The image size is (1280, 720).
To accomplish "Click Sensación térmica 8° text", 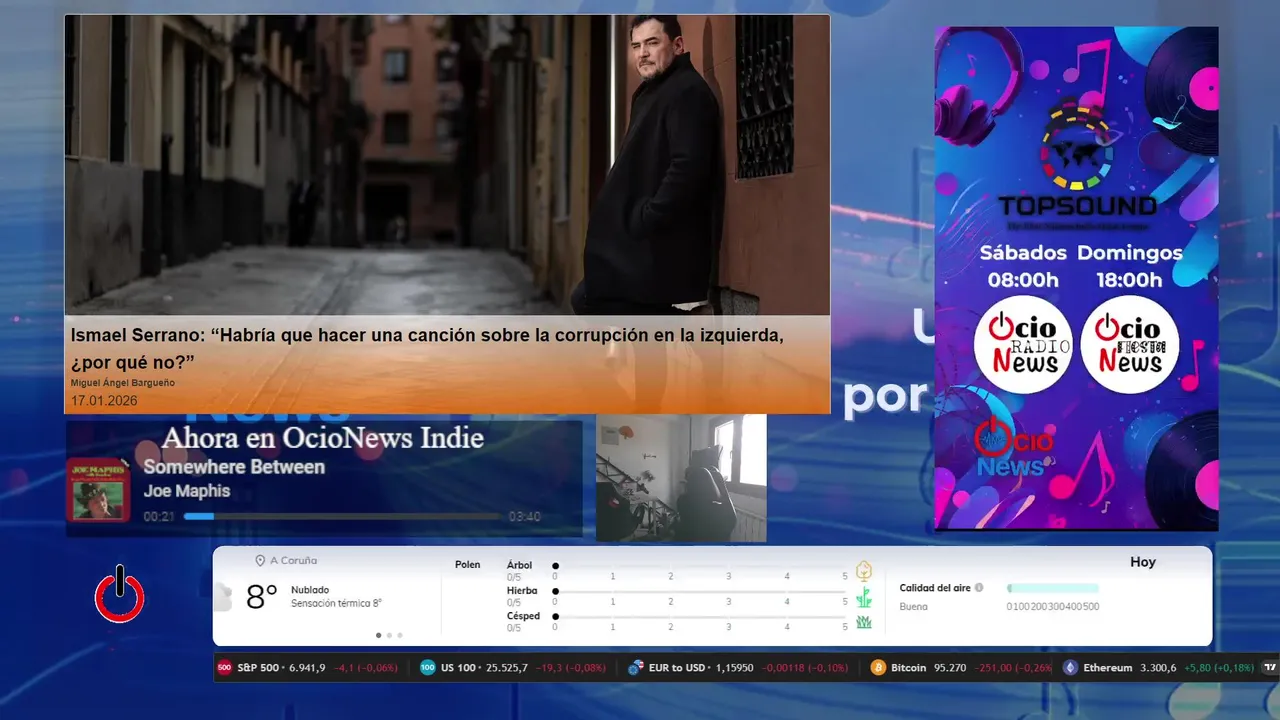I will (x=336, y=604).
